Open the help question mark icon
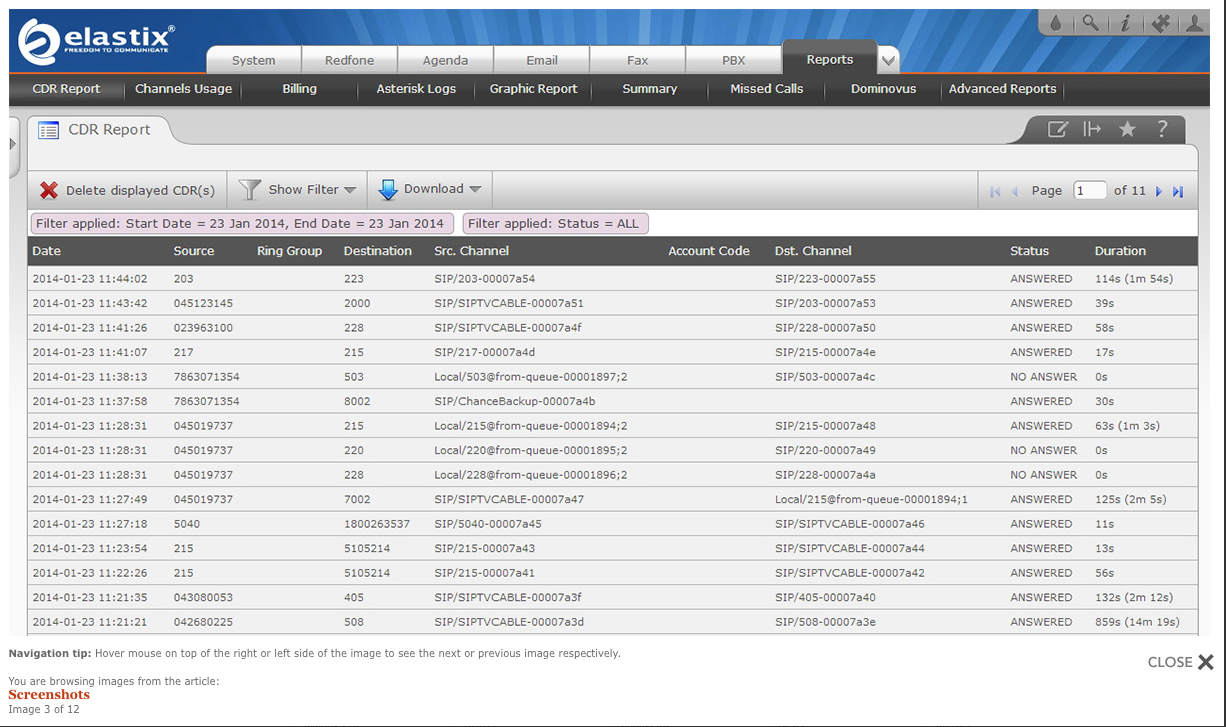 (x=1162, y=129)
